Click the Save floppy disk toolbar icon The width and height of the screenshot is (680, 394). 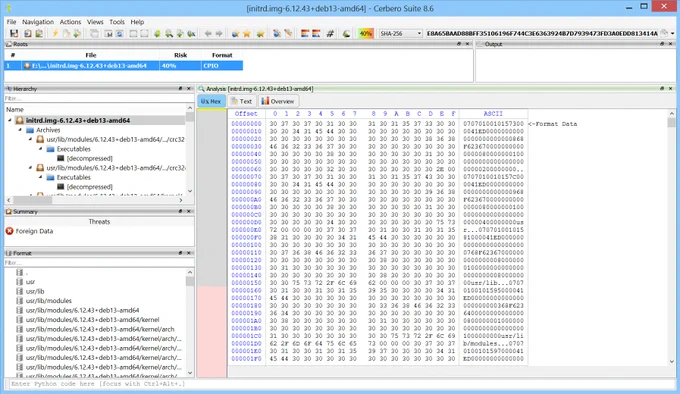(x=14, y=33)
